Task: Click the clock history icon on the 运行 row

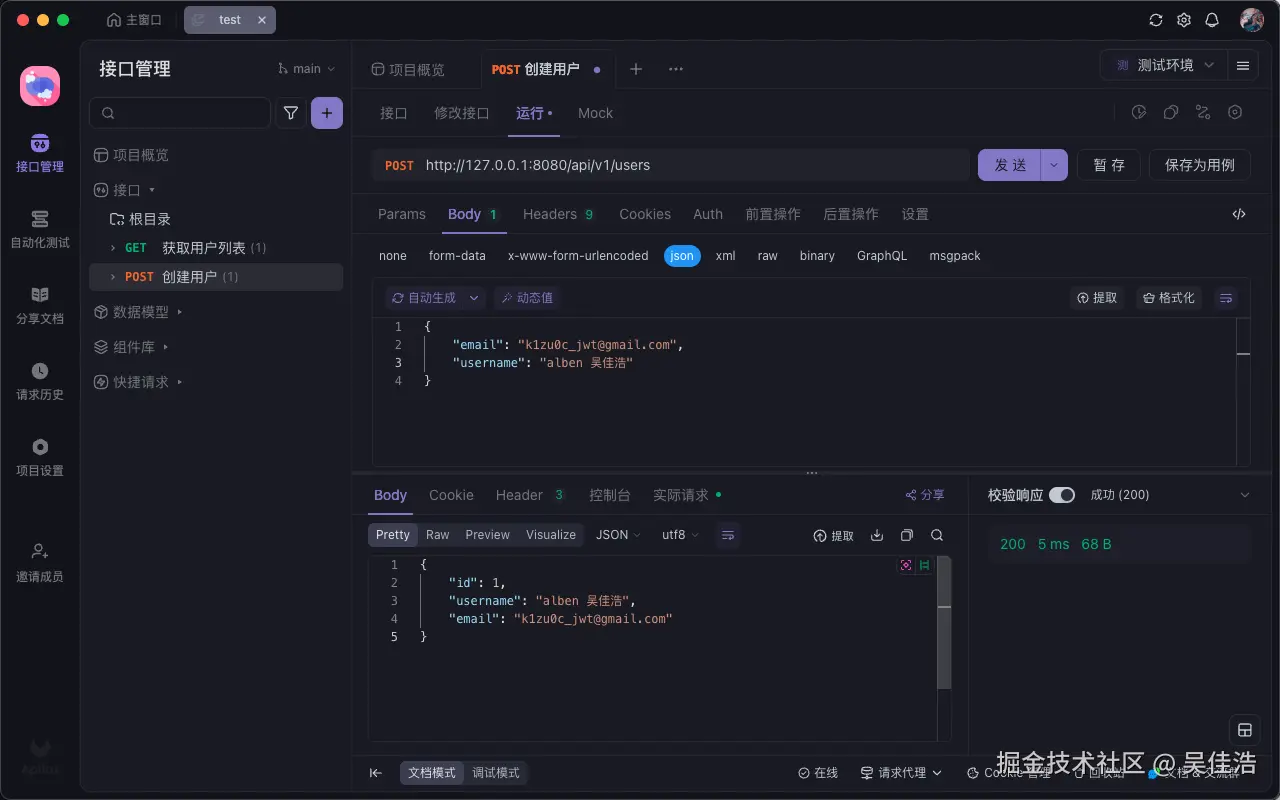Action: [1138, 113]
